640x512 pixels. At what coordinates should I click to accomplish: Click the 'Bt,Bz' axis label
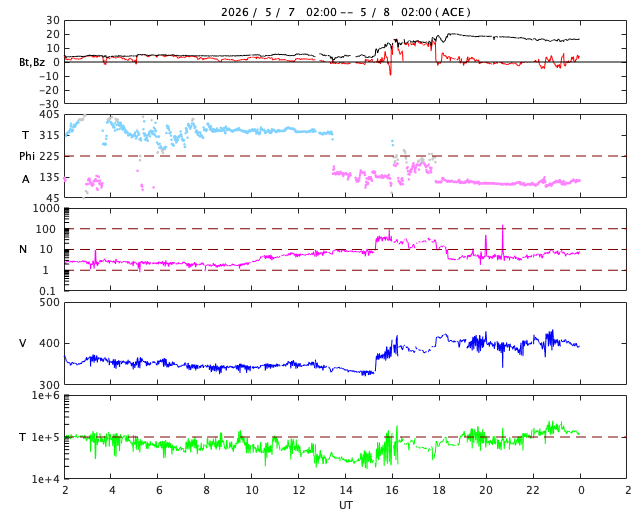[32, 62]
